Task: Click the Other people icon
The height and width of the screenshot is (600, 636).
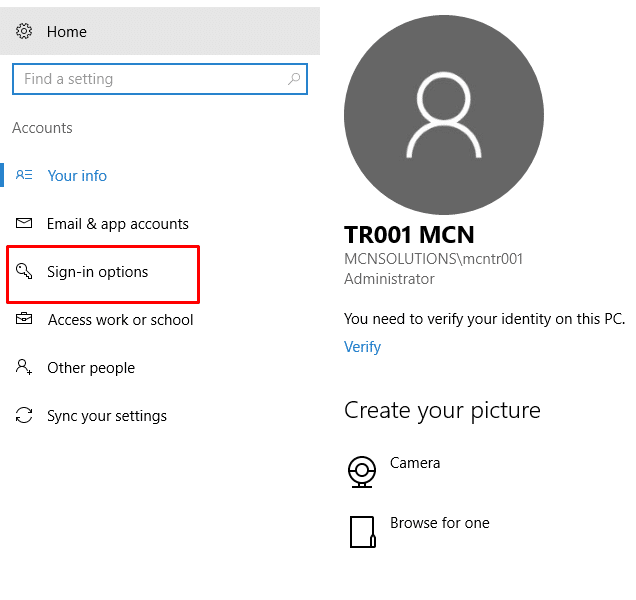Action: coord(24,367)
